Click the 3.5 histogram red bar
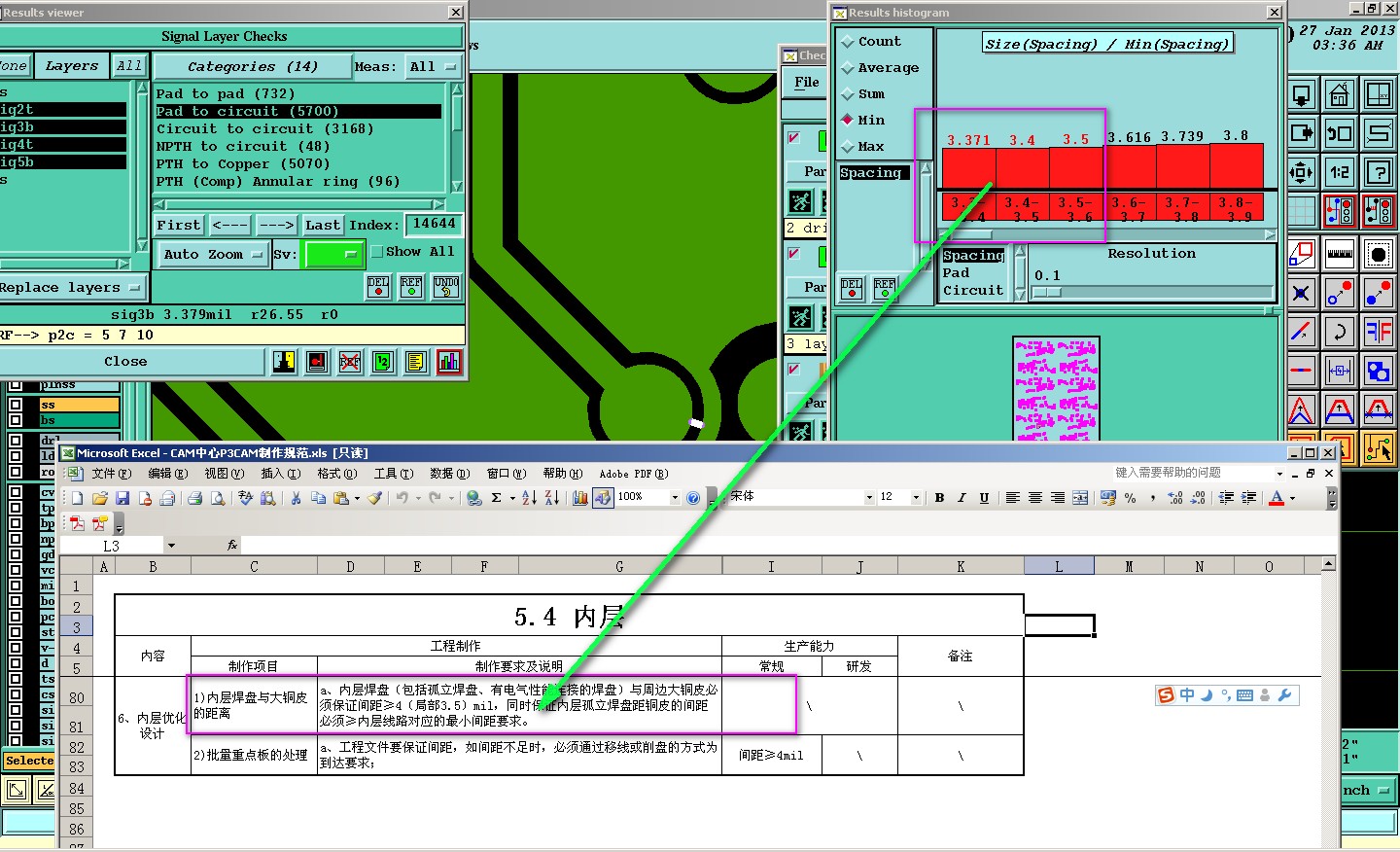 click(x=1076, y=166)
